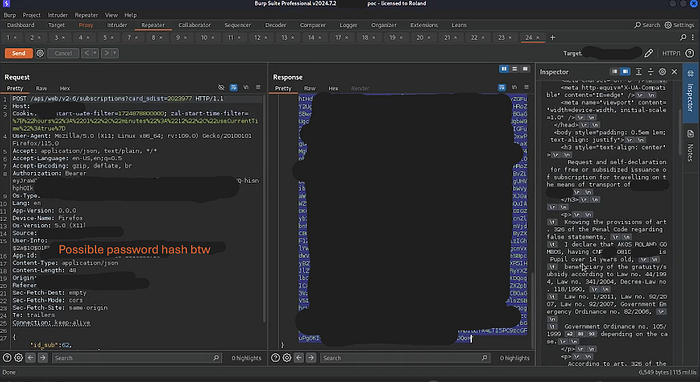
Task: Open Request panel hamburger options menu
Action: [x=258, y=87]
